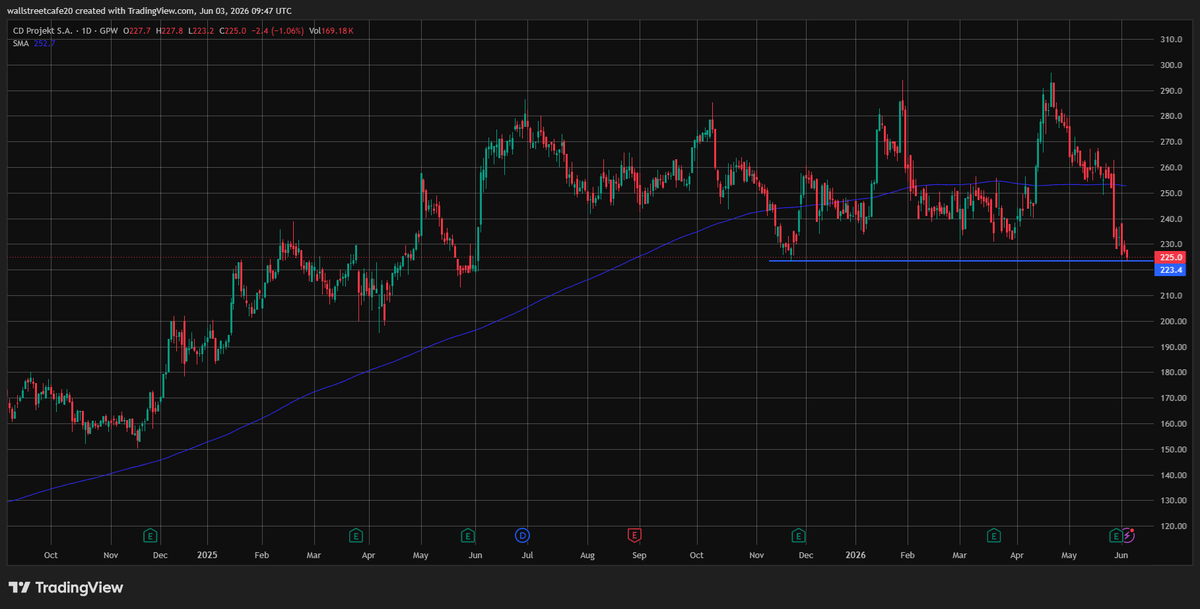Viewport: 1200px width, 609px height.
Task: Click the 210.0 price axis label
Action: click(1171, 296)
